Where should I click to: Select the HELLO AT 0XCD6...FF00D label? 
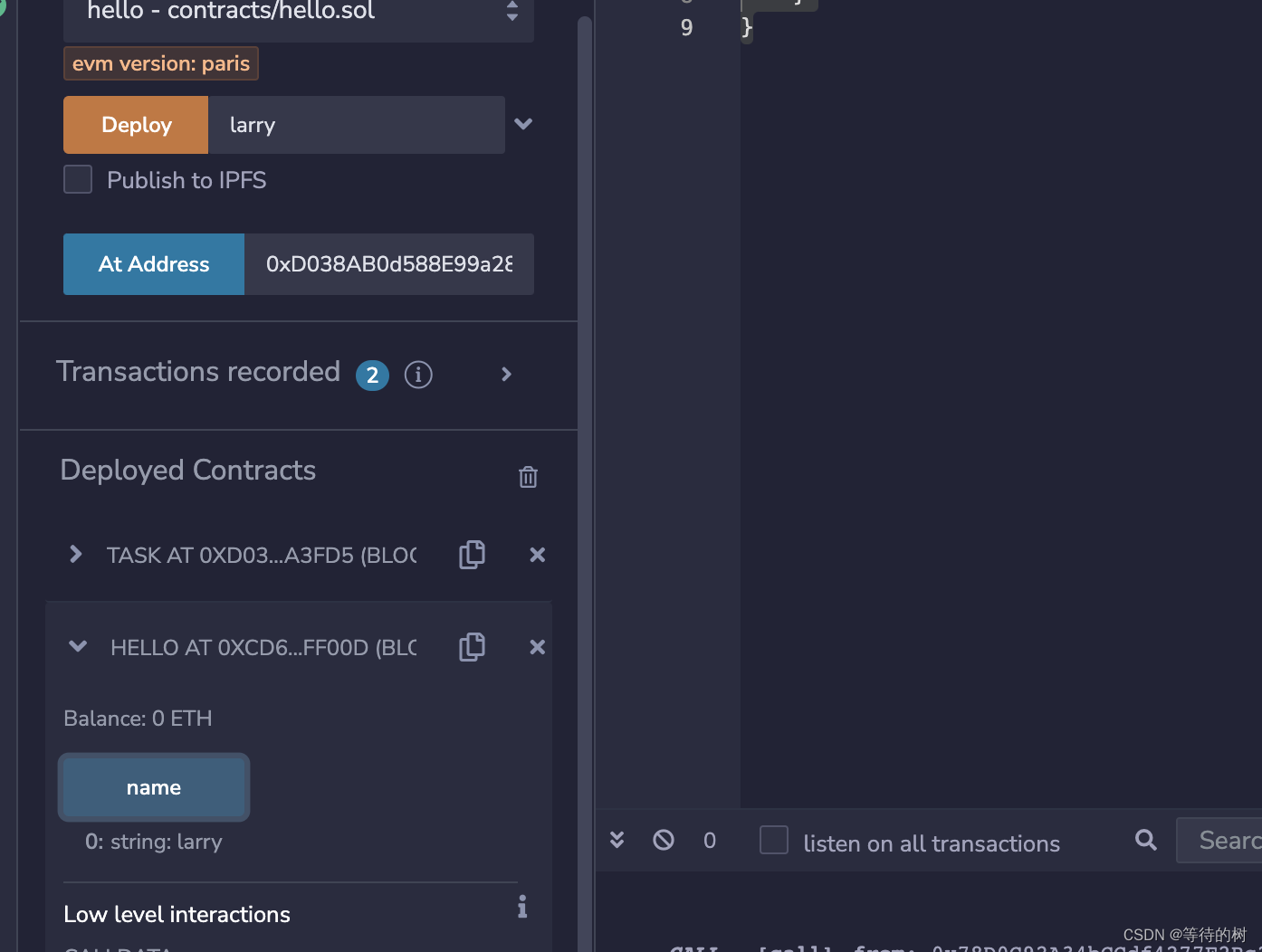click(x=263, y=647)
